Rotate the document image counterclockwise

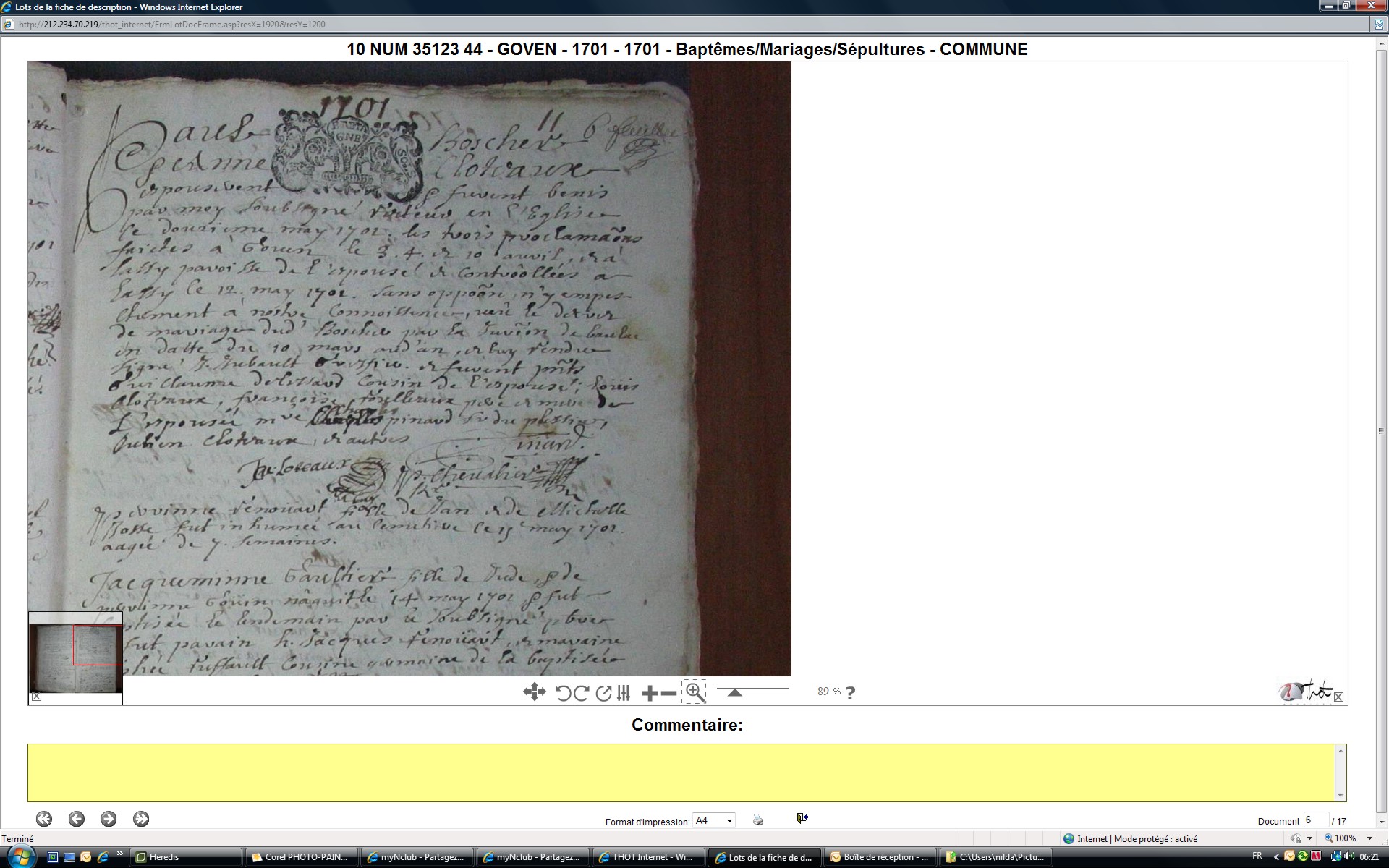[x=563, y=693]
